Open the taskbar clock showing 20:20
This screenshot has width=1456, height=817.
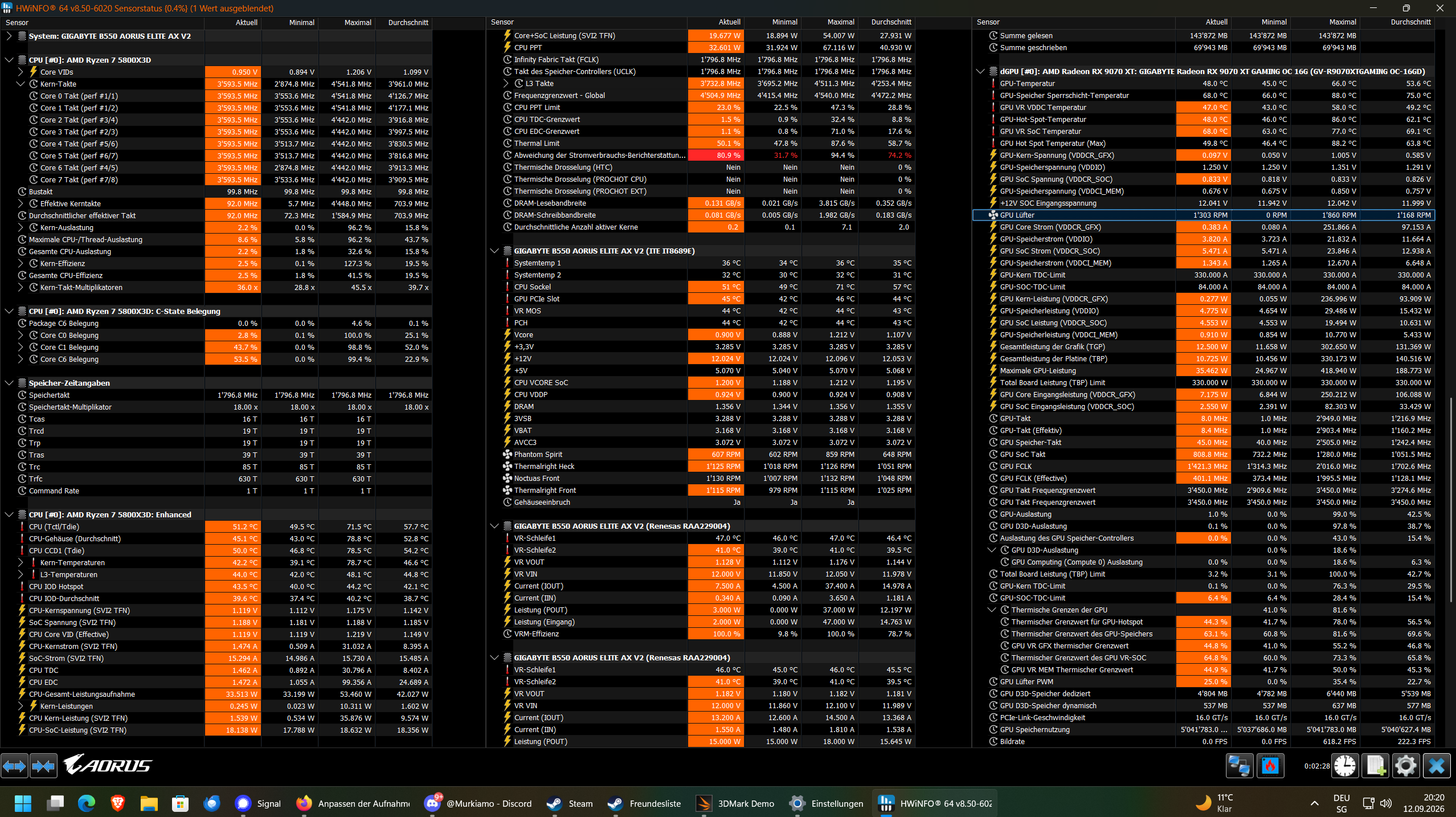(x=1424, y=803)
